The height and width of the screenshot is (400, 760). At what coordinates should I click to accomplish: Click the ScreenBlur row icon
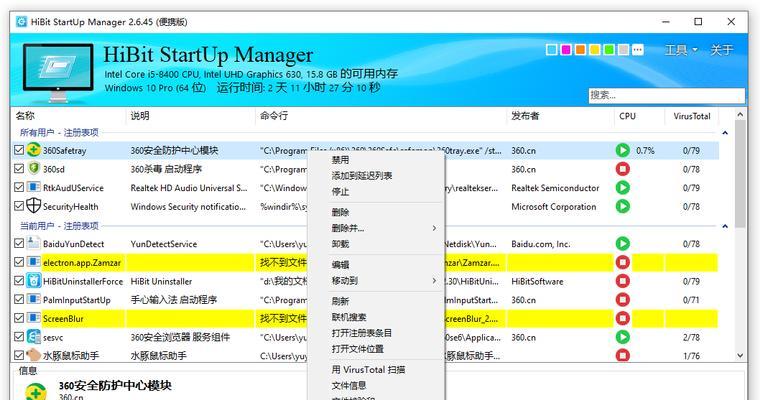(x=33, y=318)
